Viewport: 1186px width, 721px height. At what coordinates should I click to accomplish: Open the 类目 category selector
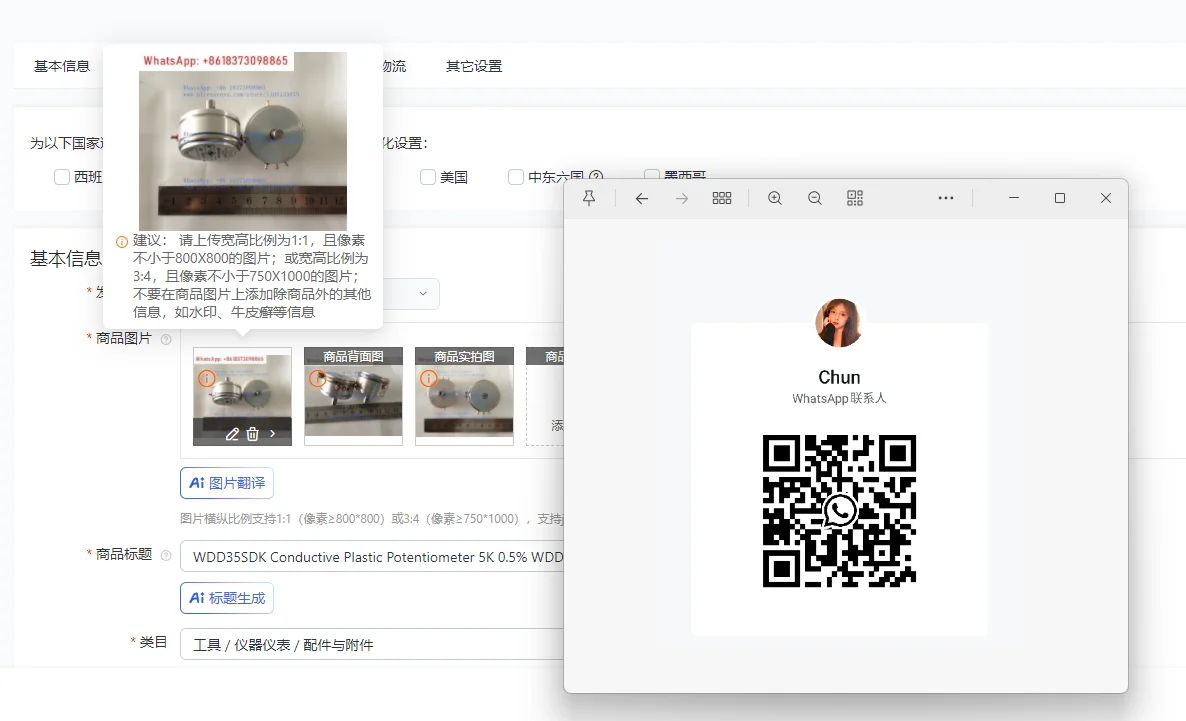(370, 645)
